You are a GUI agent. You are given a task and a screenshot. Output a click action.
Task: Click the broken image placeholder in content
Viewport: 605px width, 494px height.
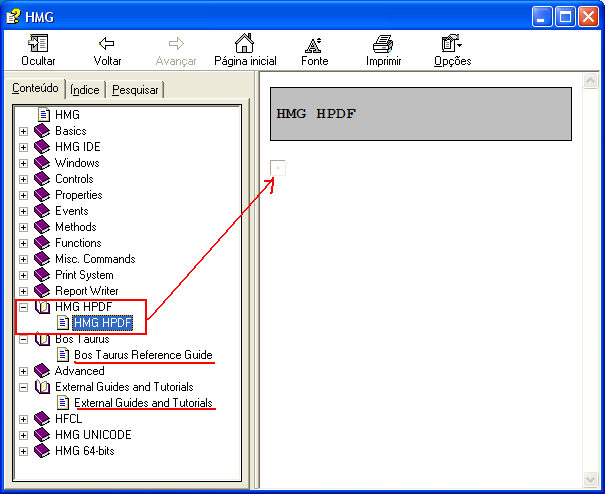pos(278,168)
